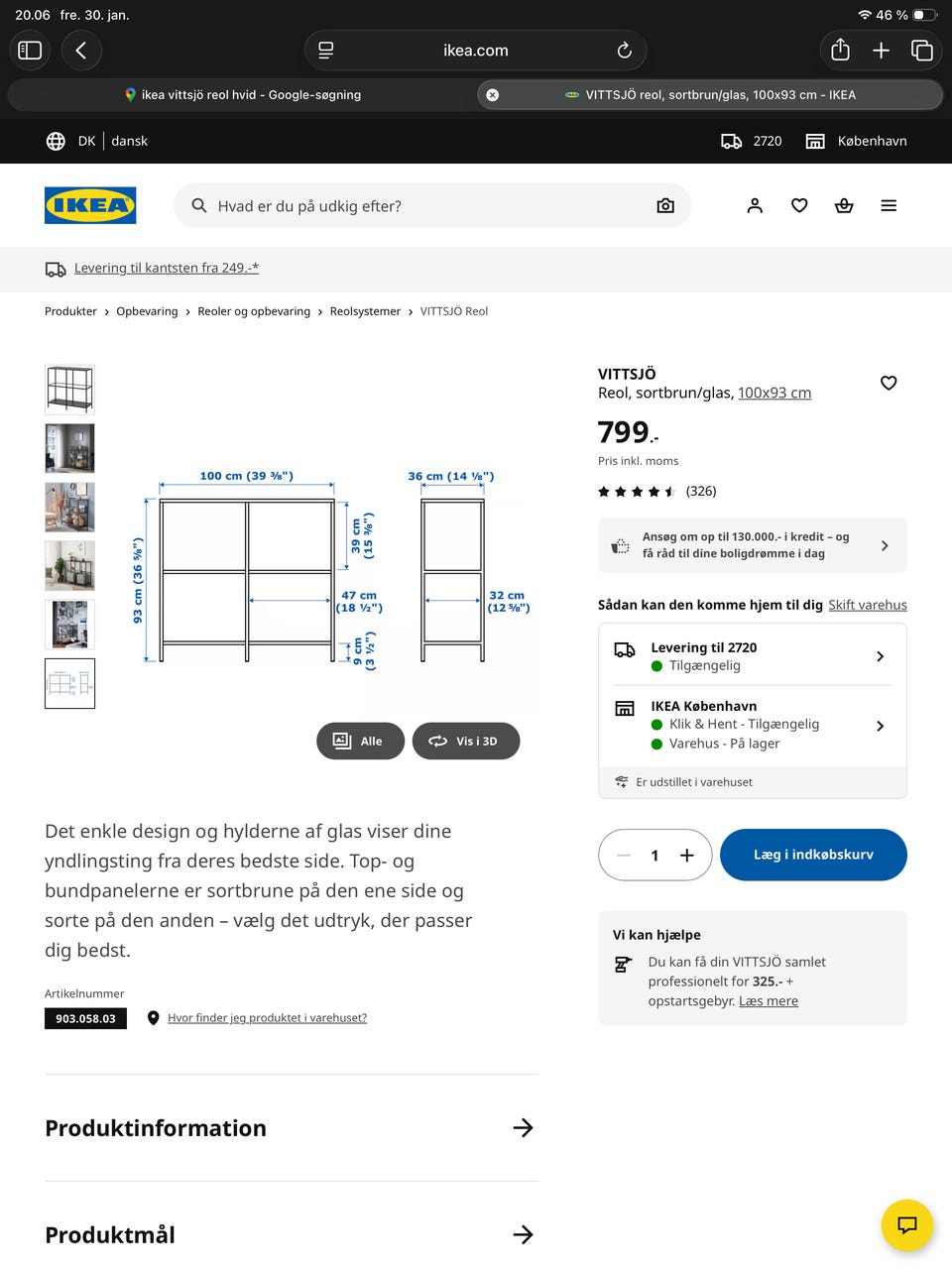Open the hamburger menu in IKEA header

point(889,206)
